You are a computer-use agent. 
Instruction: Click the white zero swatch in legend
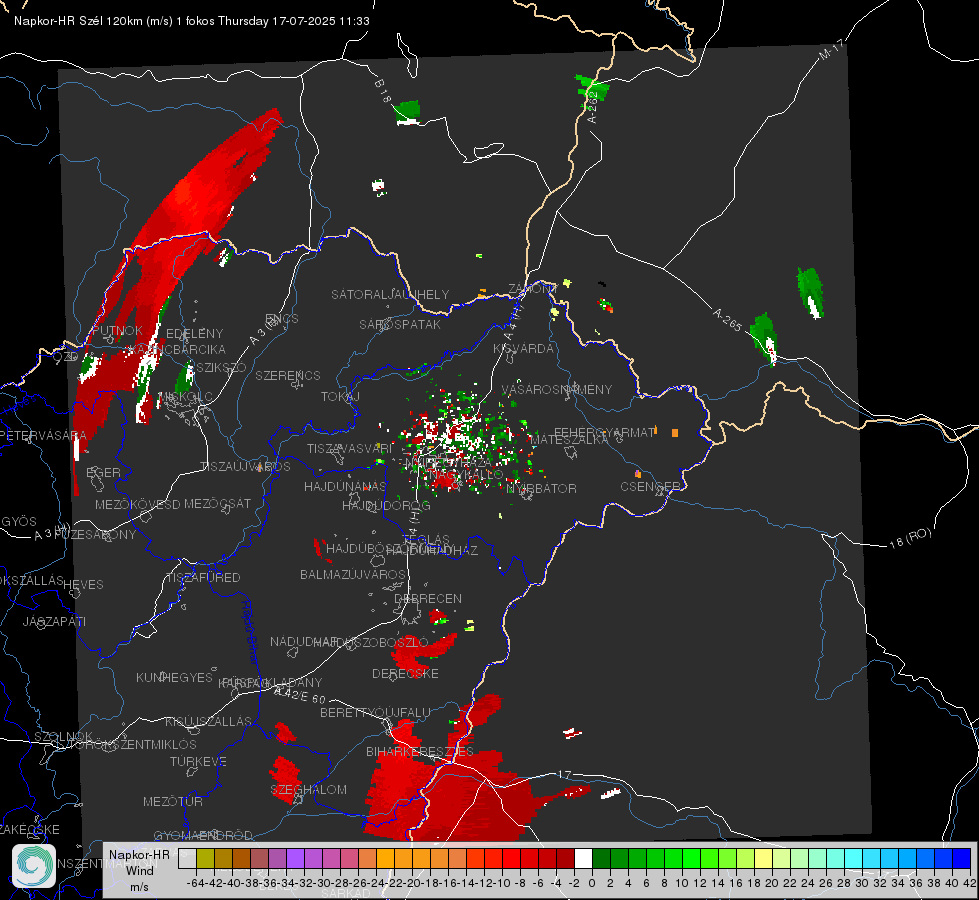(x=583, y=858)
